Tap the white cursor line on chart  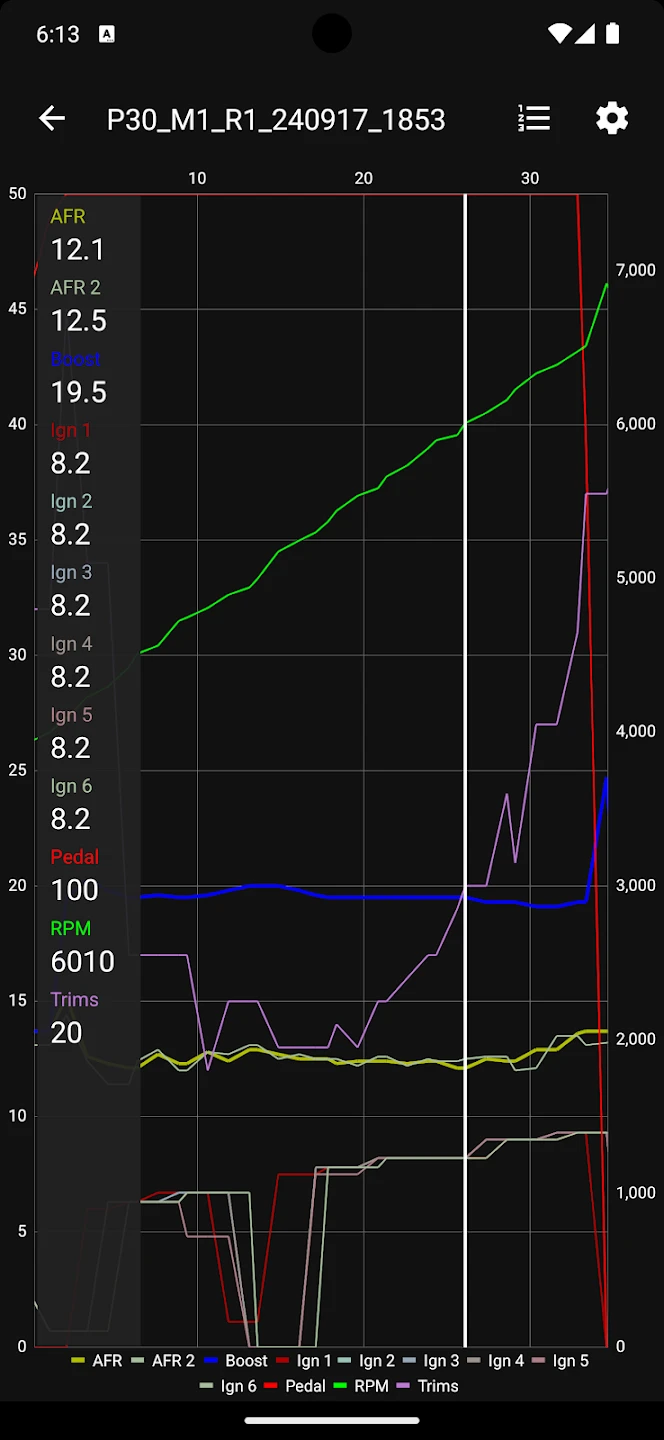465,700
